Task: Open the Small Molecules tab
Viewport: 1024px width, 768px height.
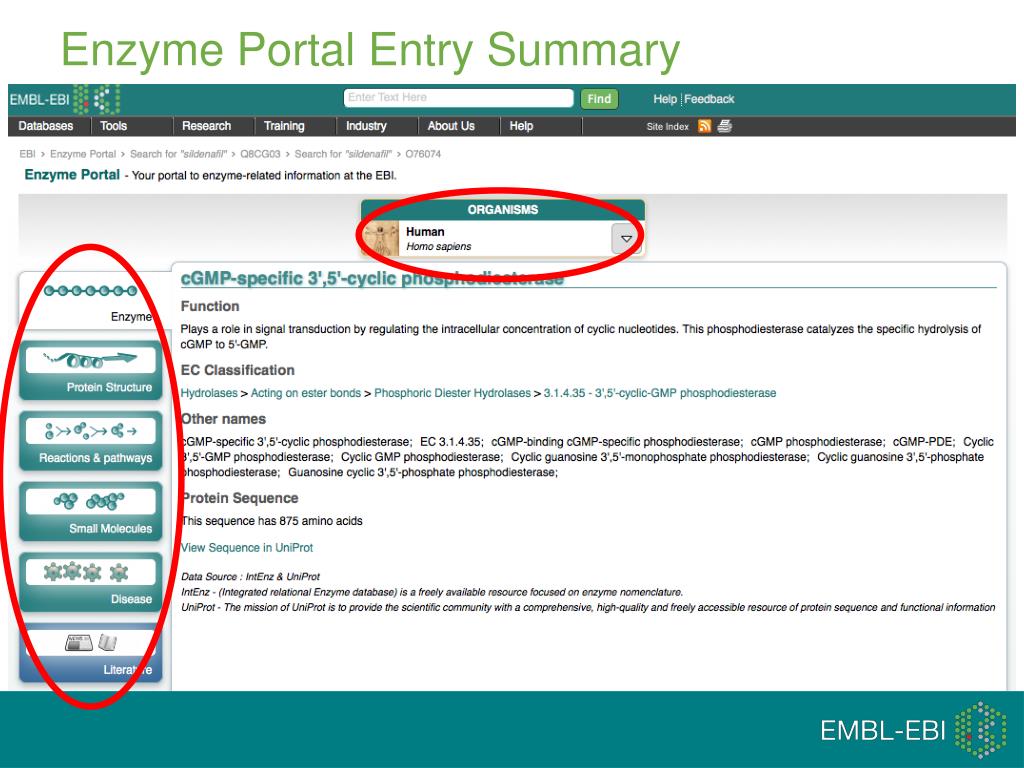Action: coord(91,511)
